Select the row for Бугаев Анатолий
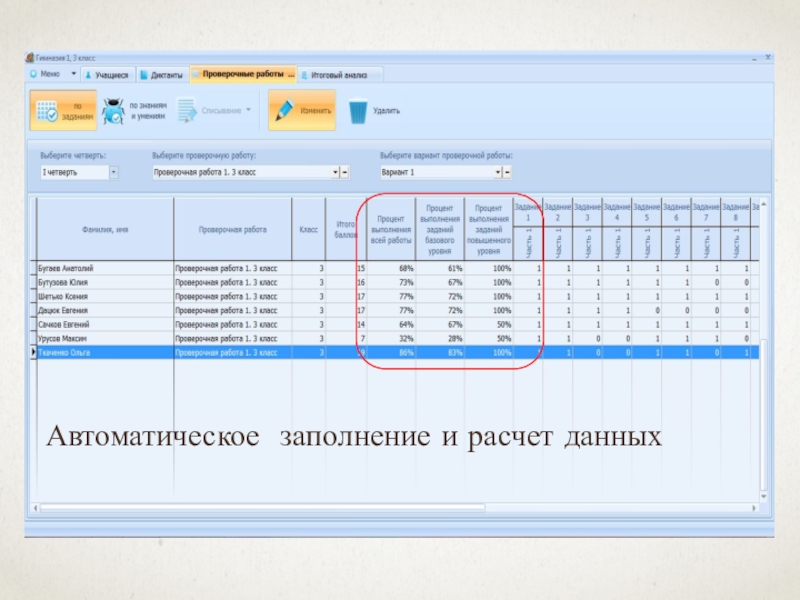Viewport: 800px width, 600px height. pos(100,269)
